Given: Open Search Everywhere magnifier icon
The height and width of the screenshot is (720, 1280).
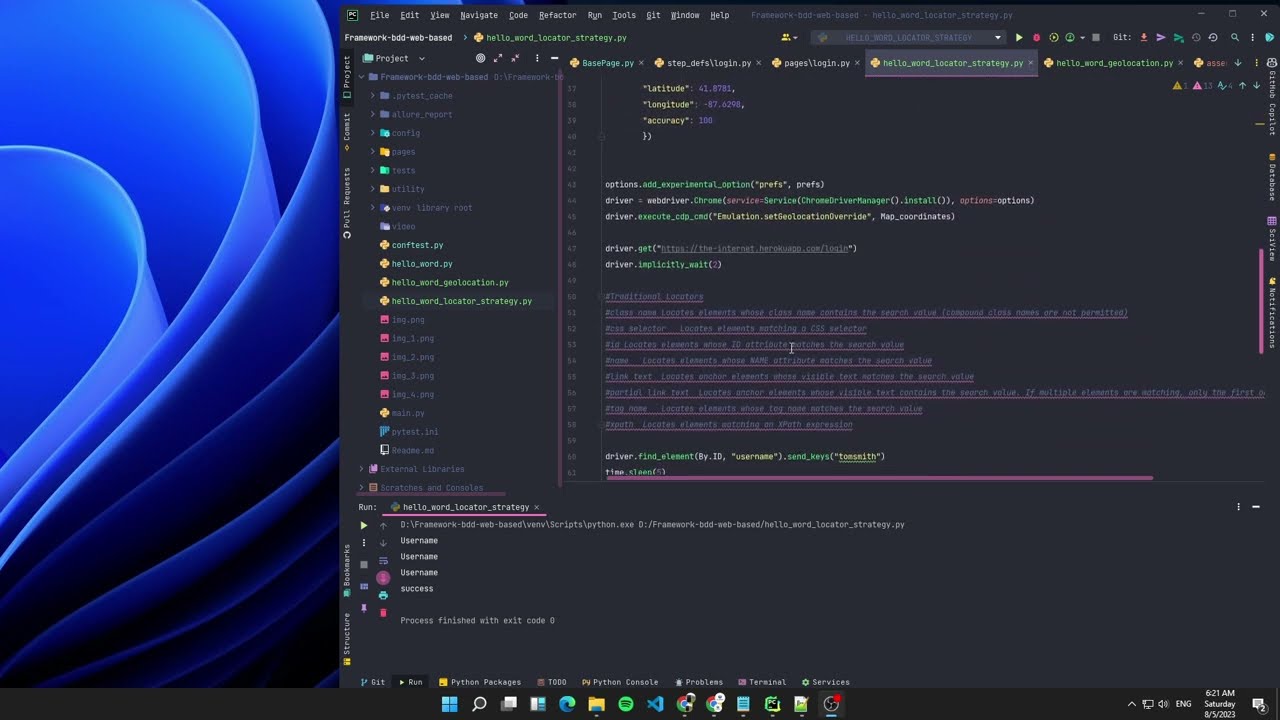Looking at the screenshot, I should [1235, 37].
